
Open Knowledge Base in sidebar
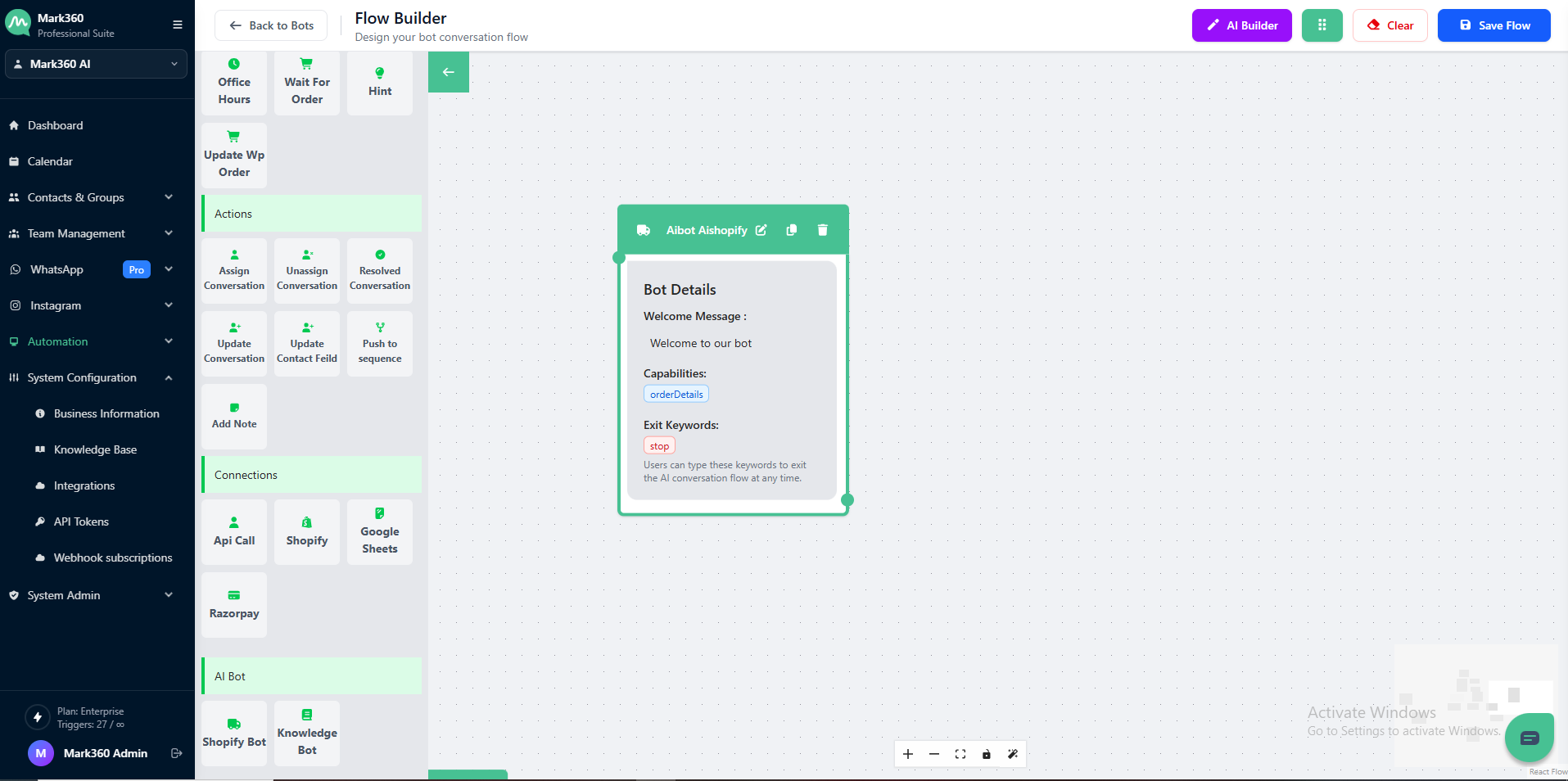(95, 449)
